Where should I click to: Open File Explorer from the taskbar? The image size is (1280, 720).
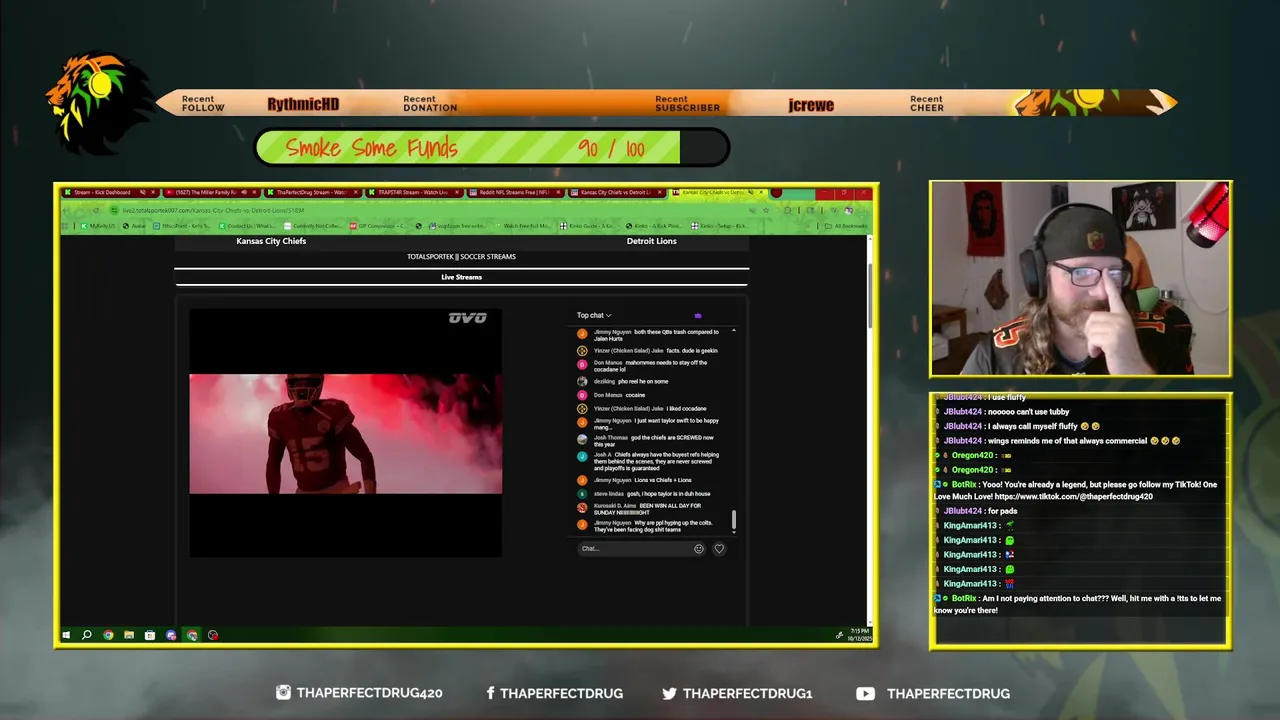(129, 635)
